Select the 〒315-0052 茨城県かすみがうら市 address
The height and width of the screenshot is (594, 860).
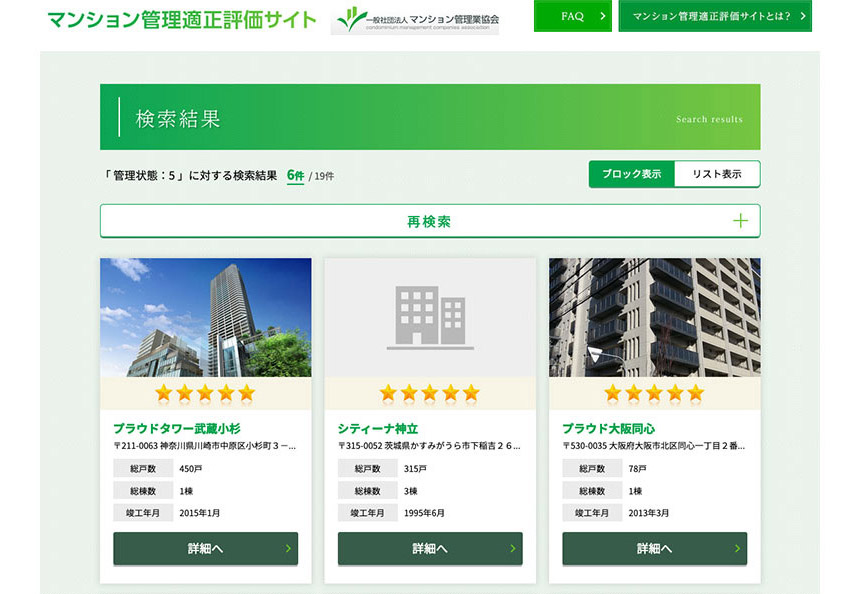coord(429,446)
